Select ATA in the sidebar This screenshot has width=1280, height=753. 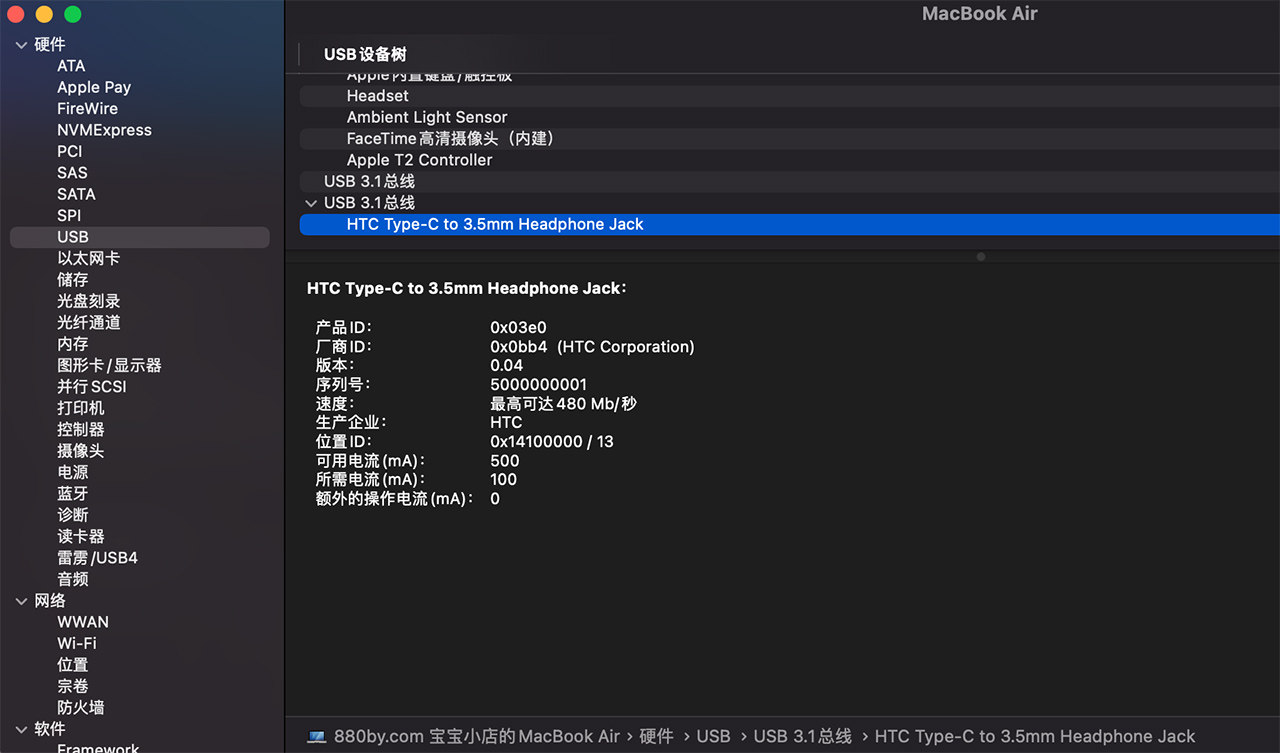tap(71, 66)
